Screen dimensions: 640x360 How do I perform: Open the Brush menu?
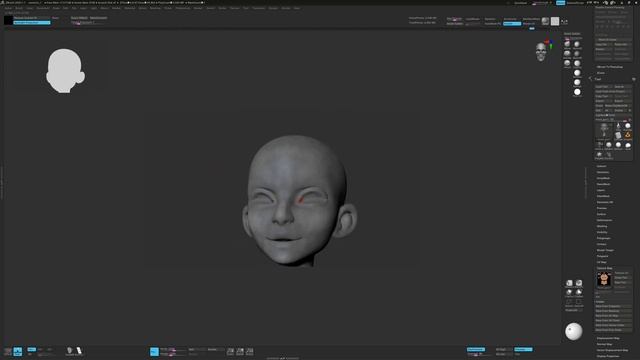(x=19, y=8)
